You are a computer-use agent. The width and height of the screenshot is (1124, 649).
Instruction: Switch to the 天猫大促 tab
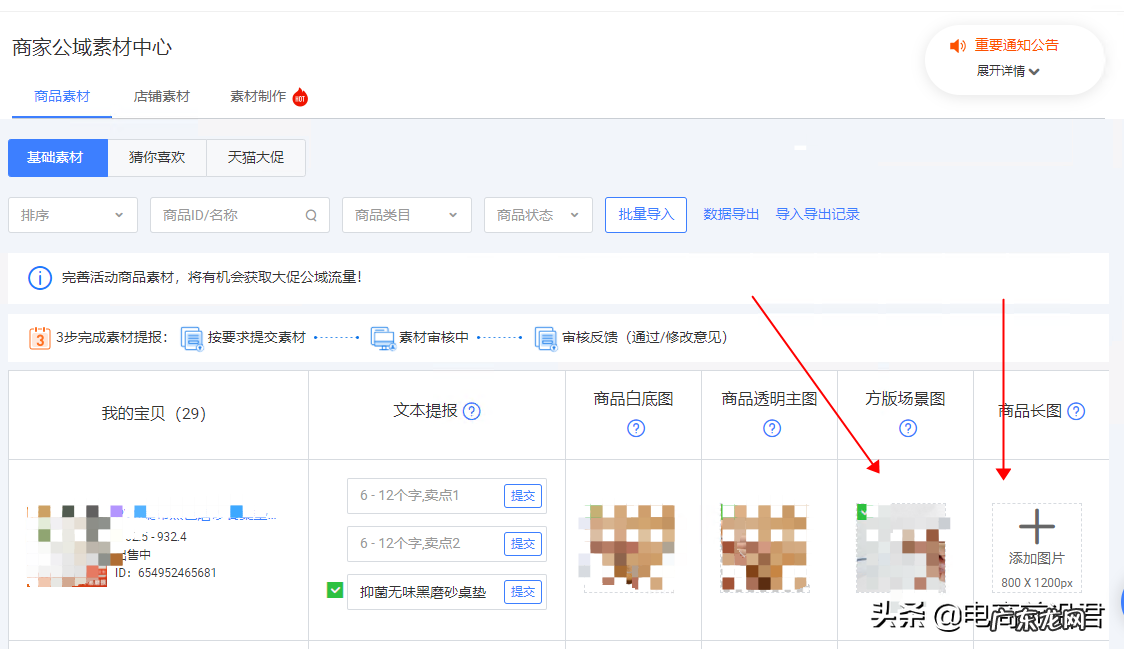pyautogui.click(x=256, y=157)
